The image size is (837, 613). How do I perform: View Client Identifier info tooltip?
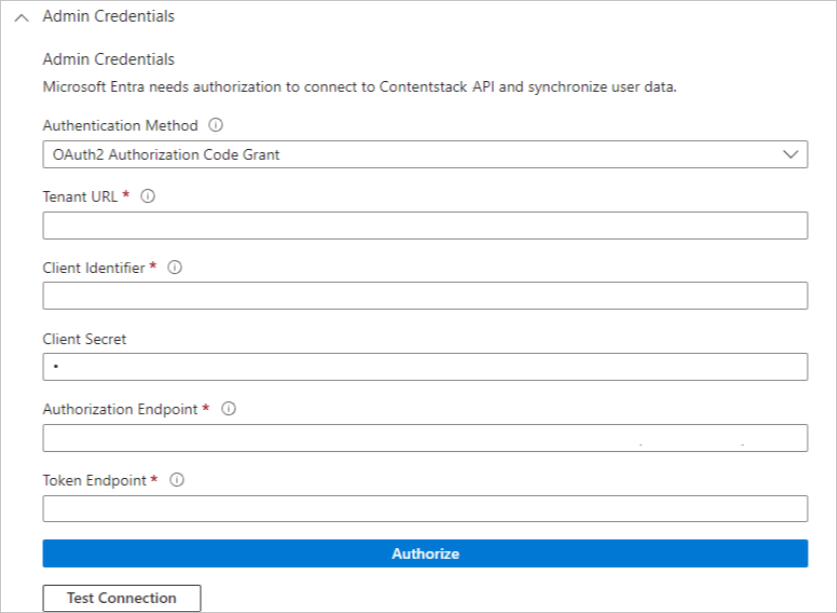pyautogui.click(x=175, y=267)
